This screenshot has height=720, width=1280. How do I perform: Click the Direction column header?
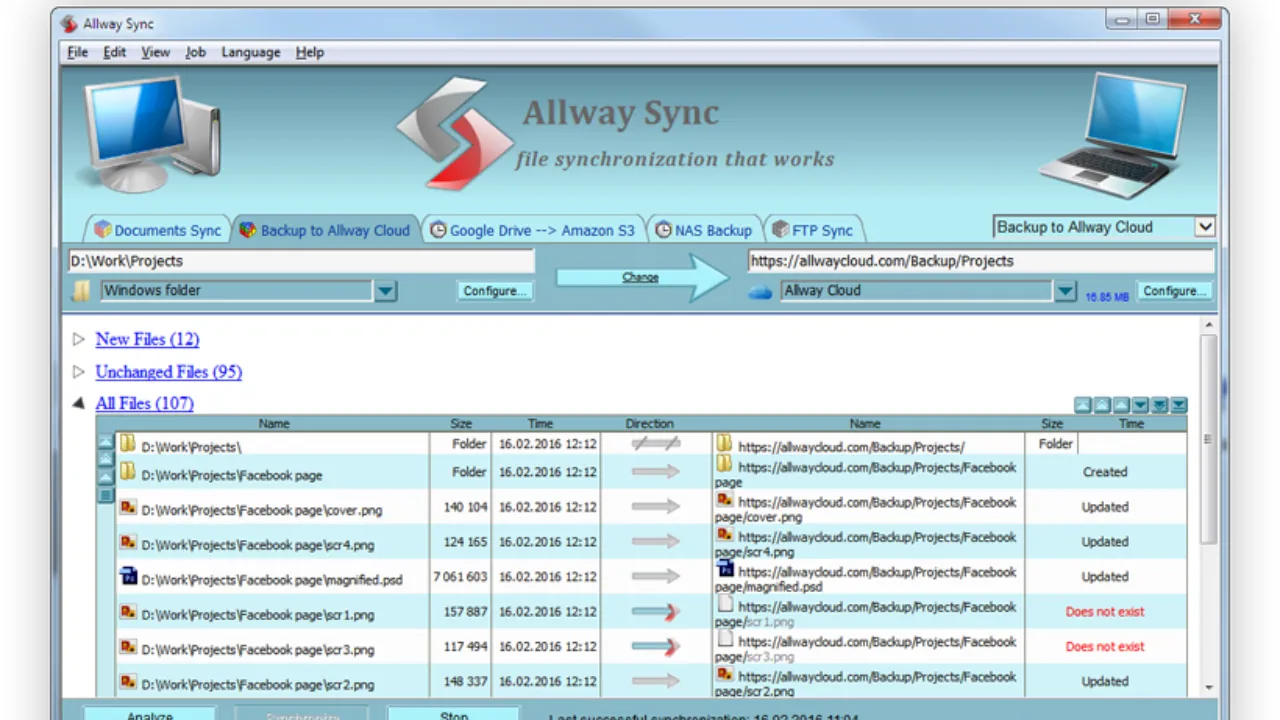[650, 424]
